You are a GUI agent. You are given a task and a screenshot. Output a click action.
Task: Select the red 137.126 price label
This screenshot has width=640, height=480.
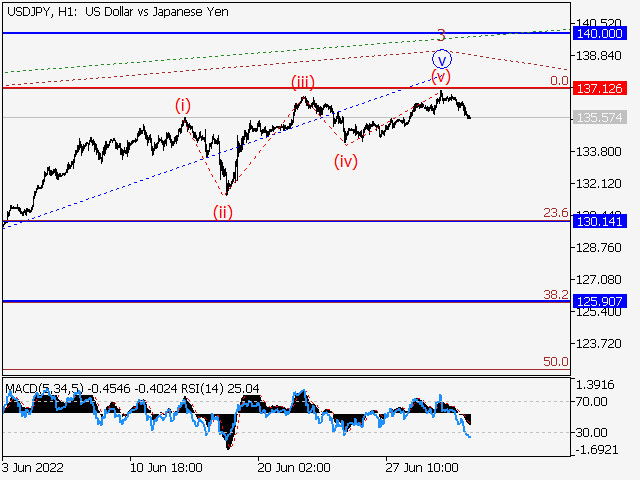pyautogui.click(x=600, y=88)
